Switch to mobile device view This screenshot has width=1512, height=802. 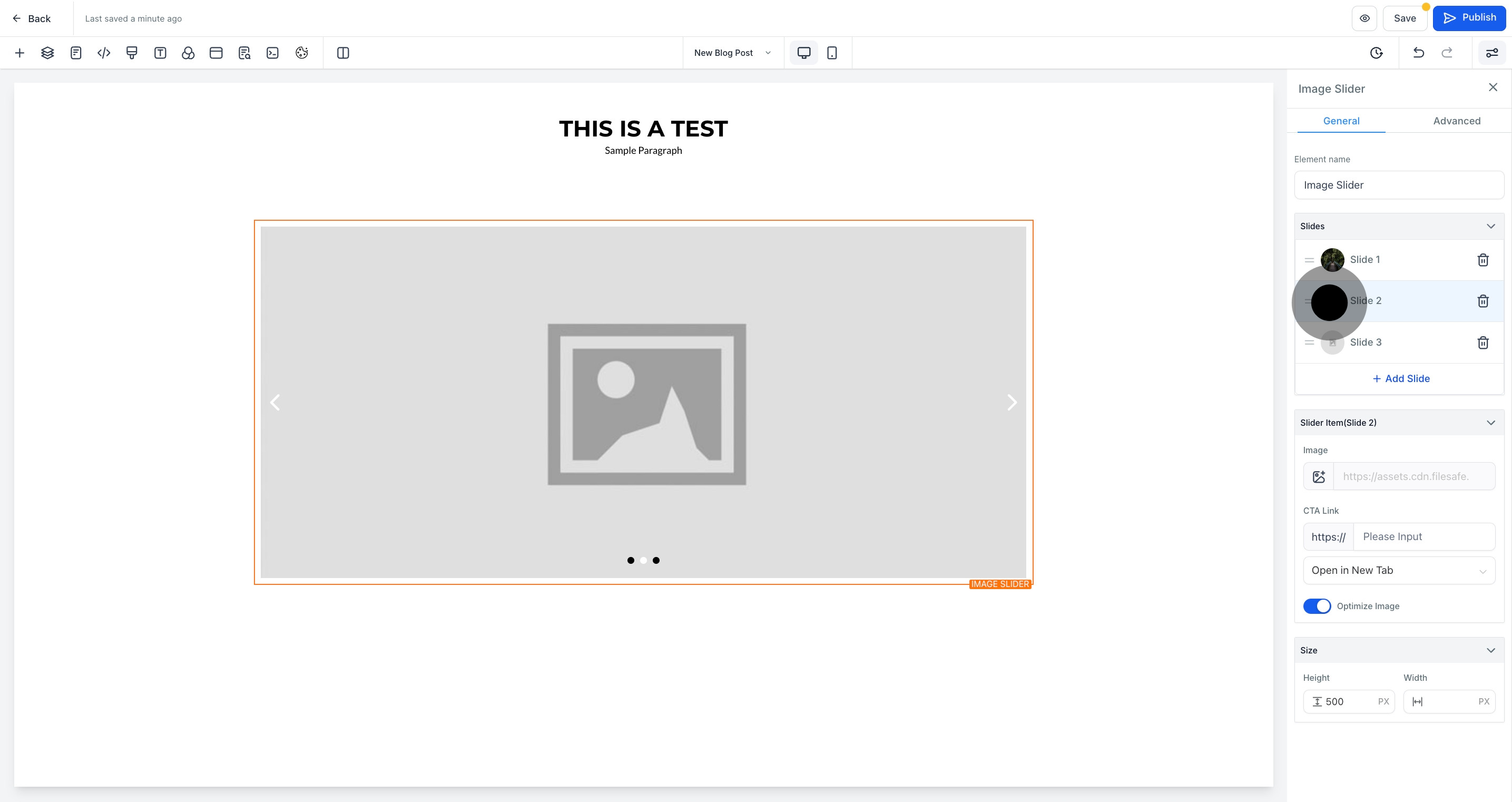coord(832,53)
